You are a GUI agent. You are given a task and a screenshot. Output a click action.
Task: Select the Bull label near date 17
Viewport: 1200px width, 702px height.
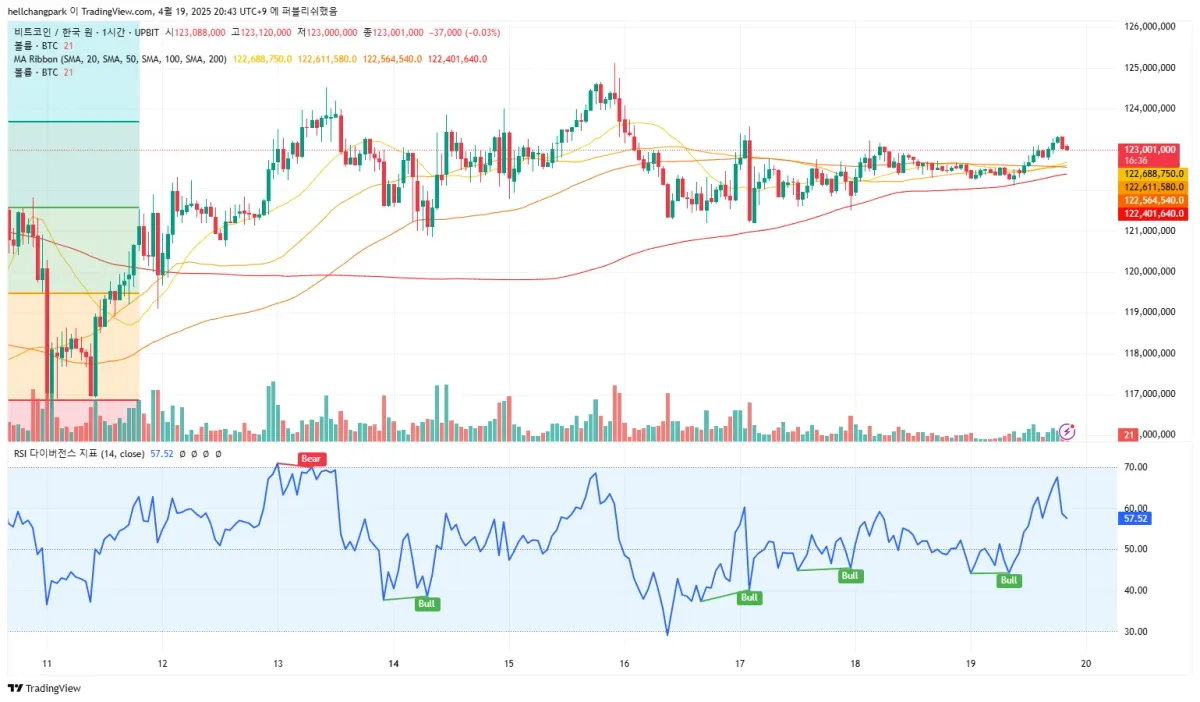click(x=749, y=597)
